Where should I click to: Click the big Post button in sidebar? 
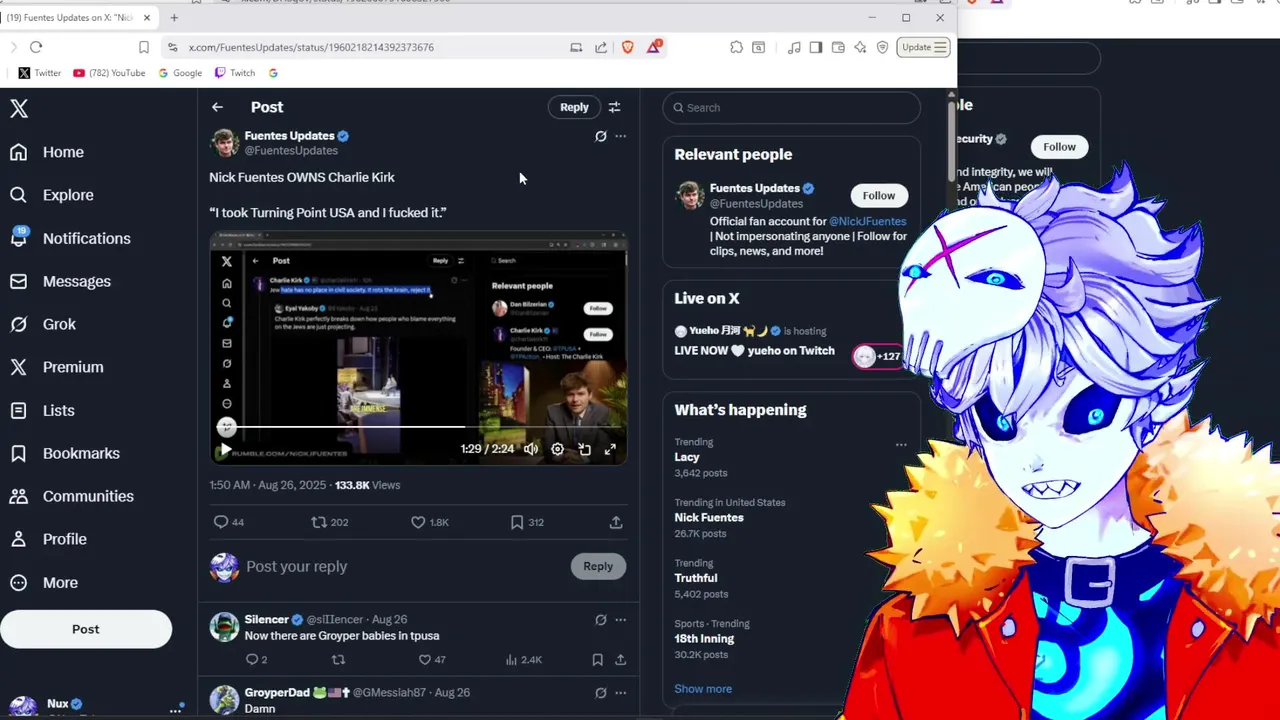coord(86,629)
